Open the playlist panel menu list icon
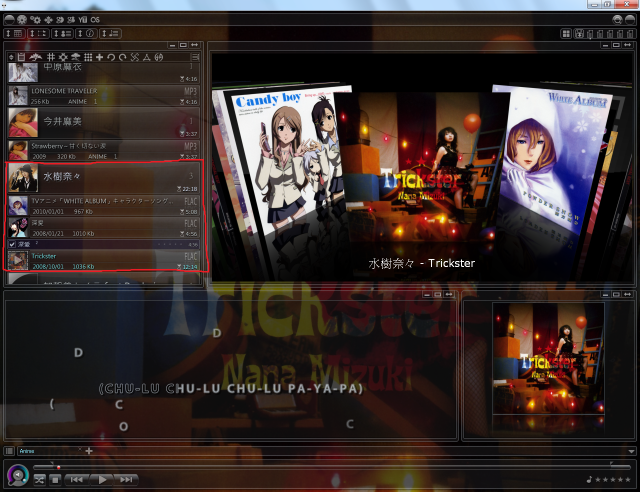The height and width of the screenshot is (492, 640). (196, 57)
